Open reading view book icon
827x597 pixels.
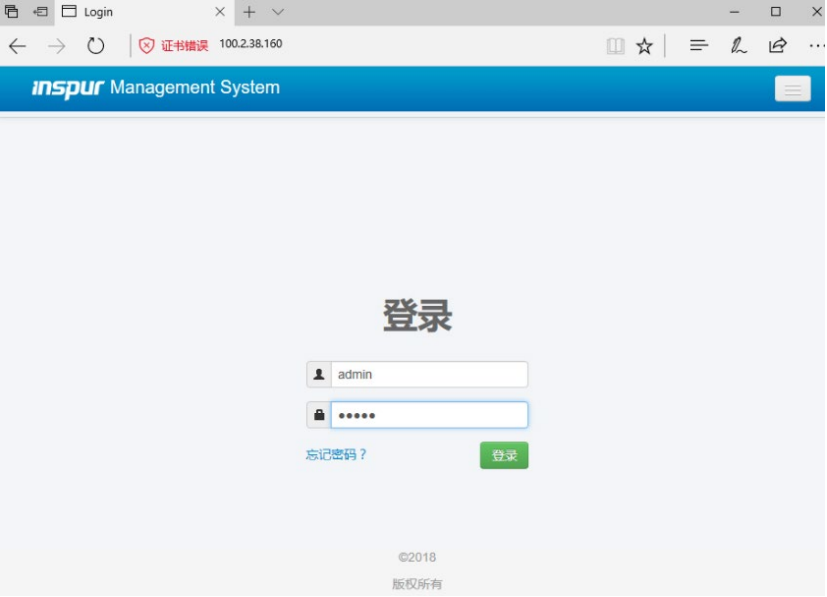pyautogui.click(x=615, y=46)
